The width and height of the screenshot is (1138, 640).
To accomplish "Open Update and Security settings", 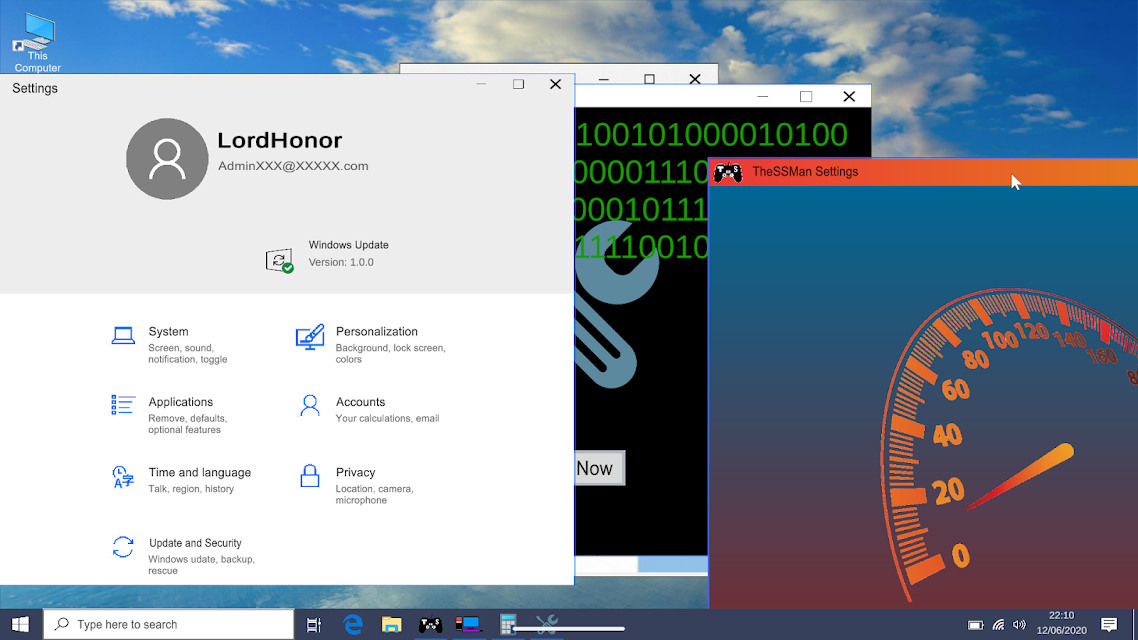I will [x=195, y=543].
